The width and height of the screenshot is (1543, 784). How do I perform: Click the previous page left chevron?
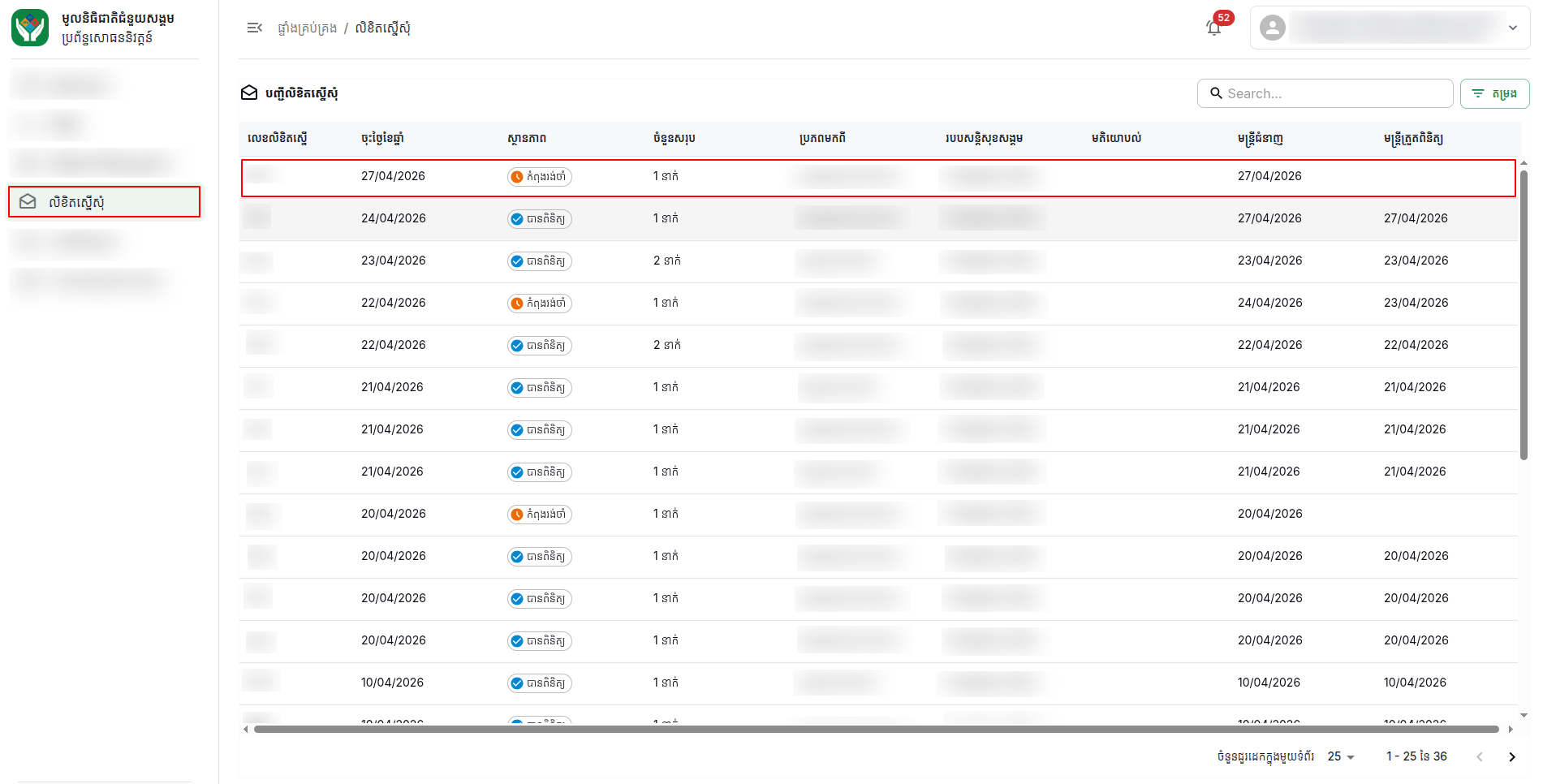1480,756
